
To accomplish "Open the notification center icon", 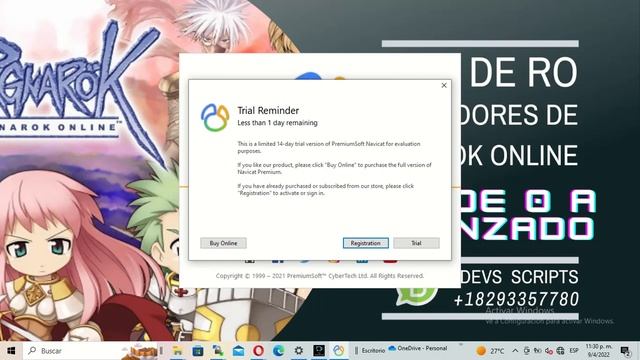I will [x=626, y=351].
